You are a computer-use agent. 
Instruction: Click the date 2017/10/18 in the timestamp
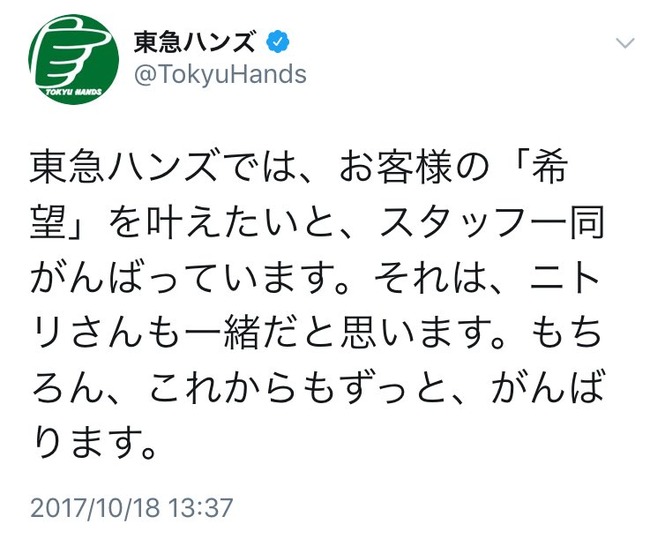click(x=95, y=507)
